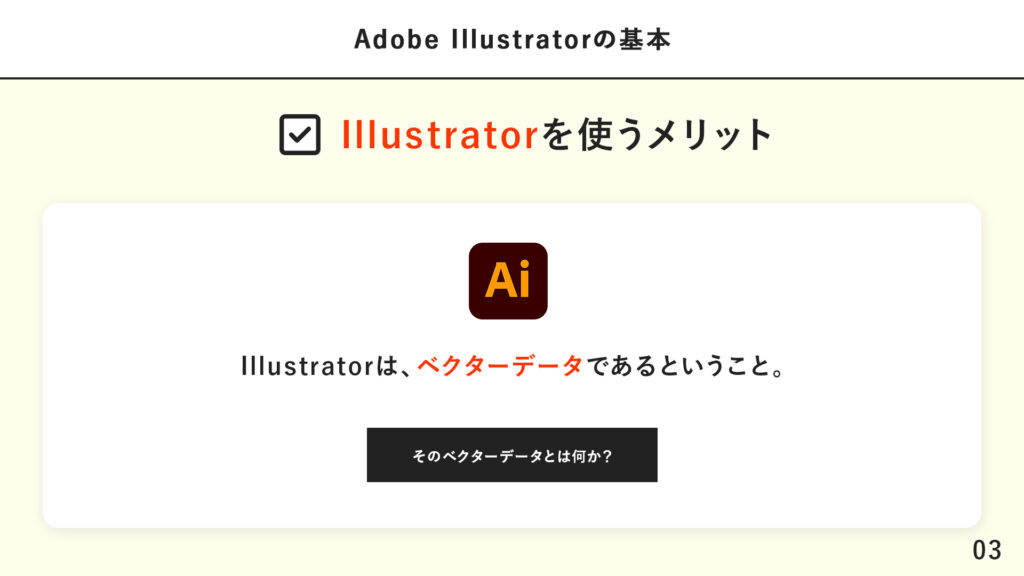Select the orange ベクターデータ highlighted text

click(500, 366)
